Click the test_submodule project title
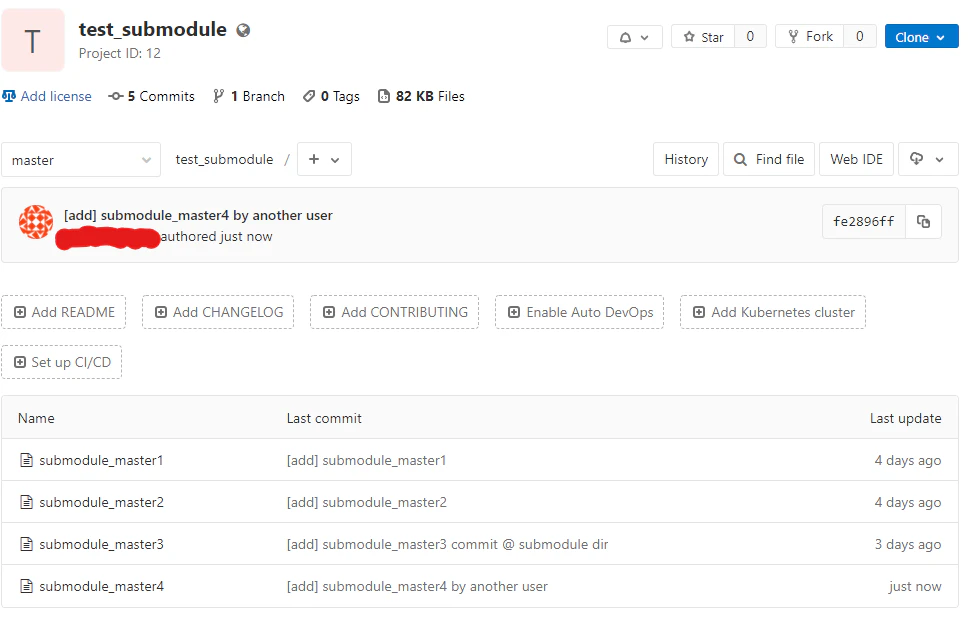The height and width of the screenshot is (620, 972). [152, 29]
